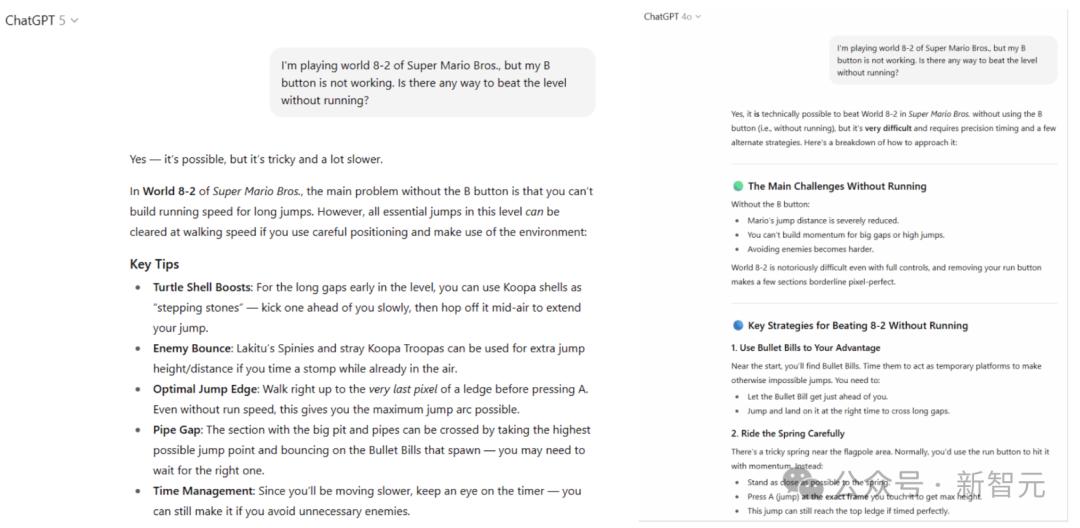Open the ChatGPT 5 model selector
Screen dimensions: 1080x528
42,20
